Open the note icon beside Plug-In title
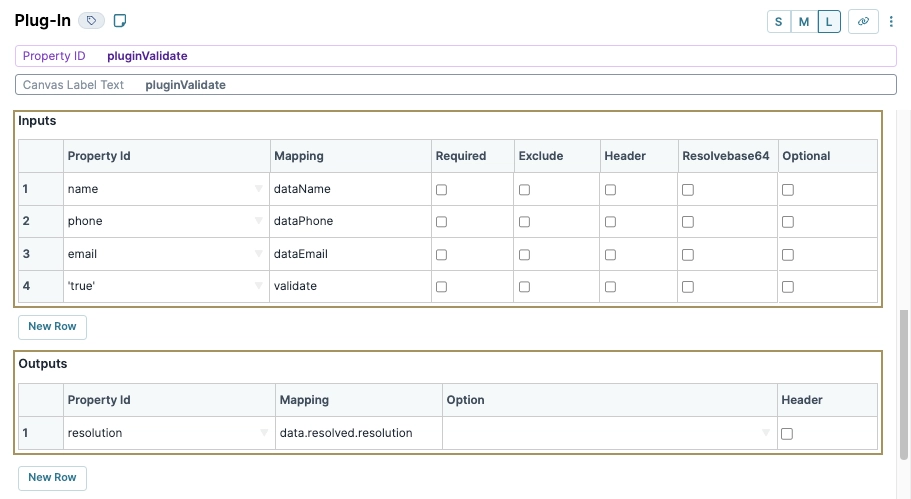 (x=120, y=21)
